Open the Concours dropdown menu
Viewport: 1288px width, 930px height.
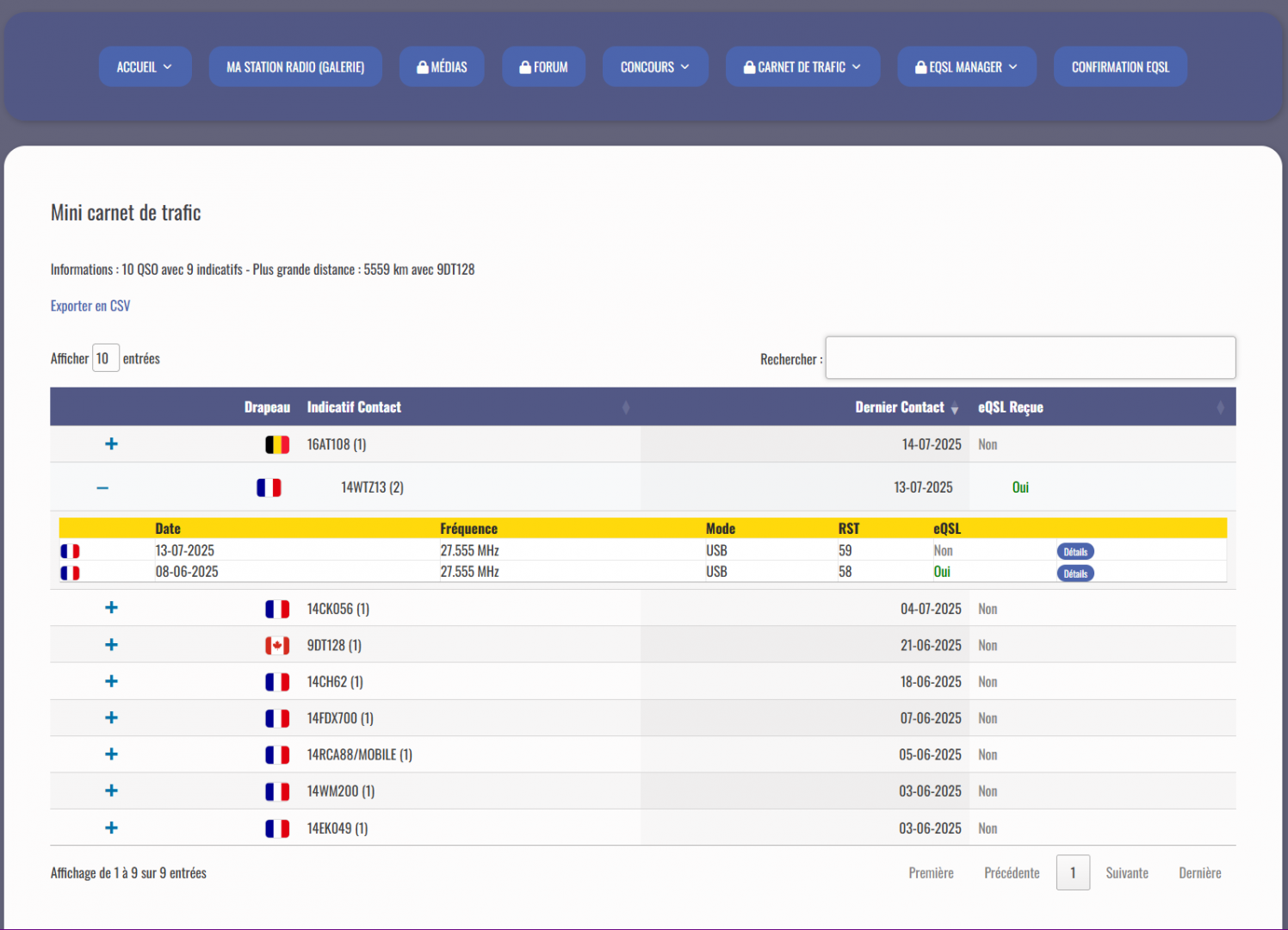pos(654,67)
